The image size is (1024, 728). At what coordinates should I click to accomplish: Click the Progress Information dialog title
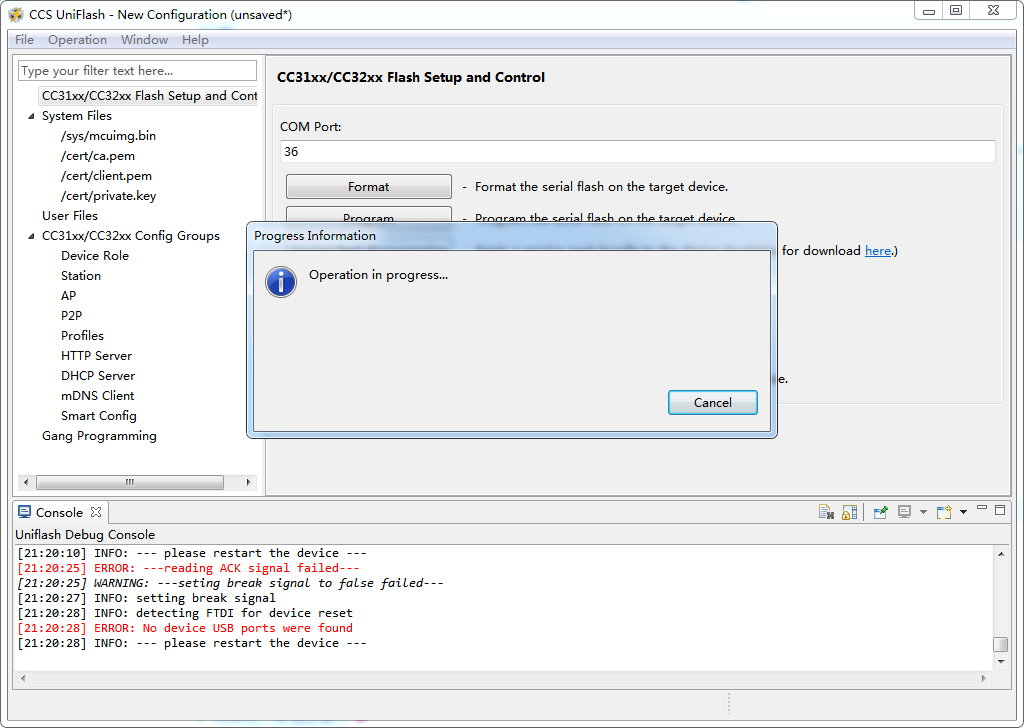315,236
